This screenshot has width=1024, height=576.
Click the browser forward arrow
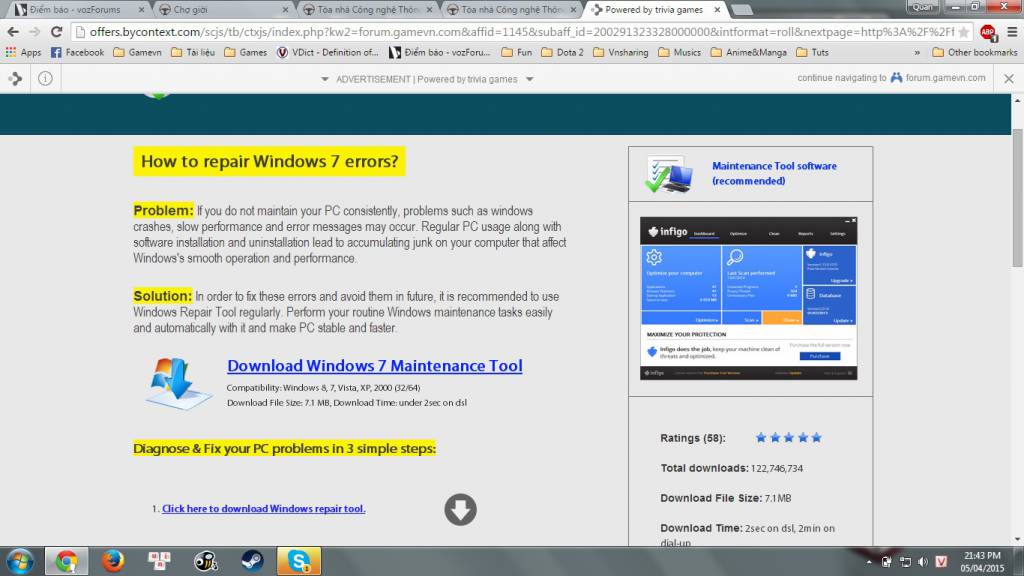pos(35,31)
